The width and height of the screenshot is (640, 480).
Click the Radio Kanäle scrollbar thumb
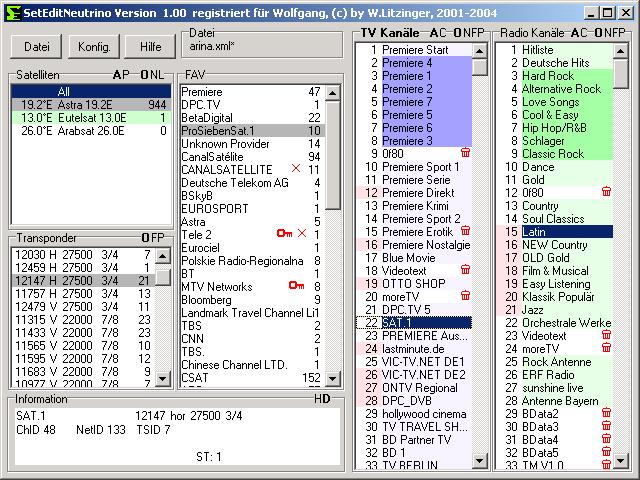[x=620, y=73]
